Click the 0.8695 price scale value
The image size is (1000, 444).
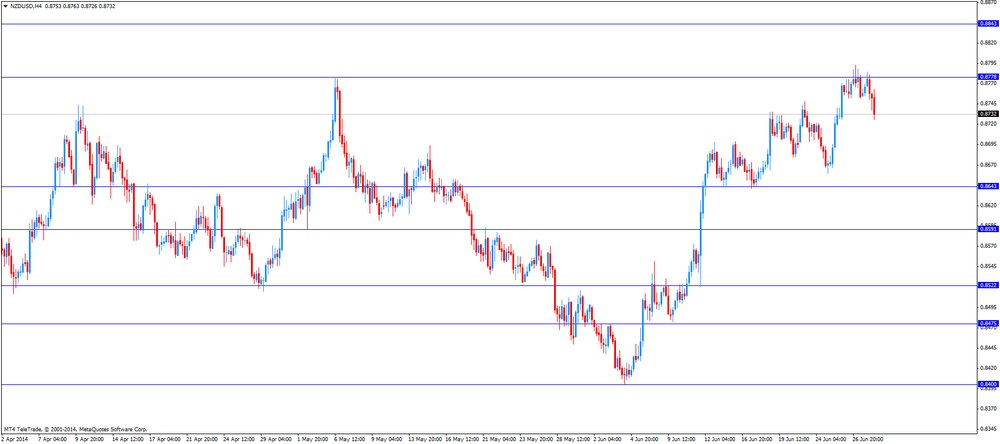(x=988, y=144)
